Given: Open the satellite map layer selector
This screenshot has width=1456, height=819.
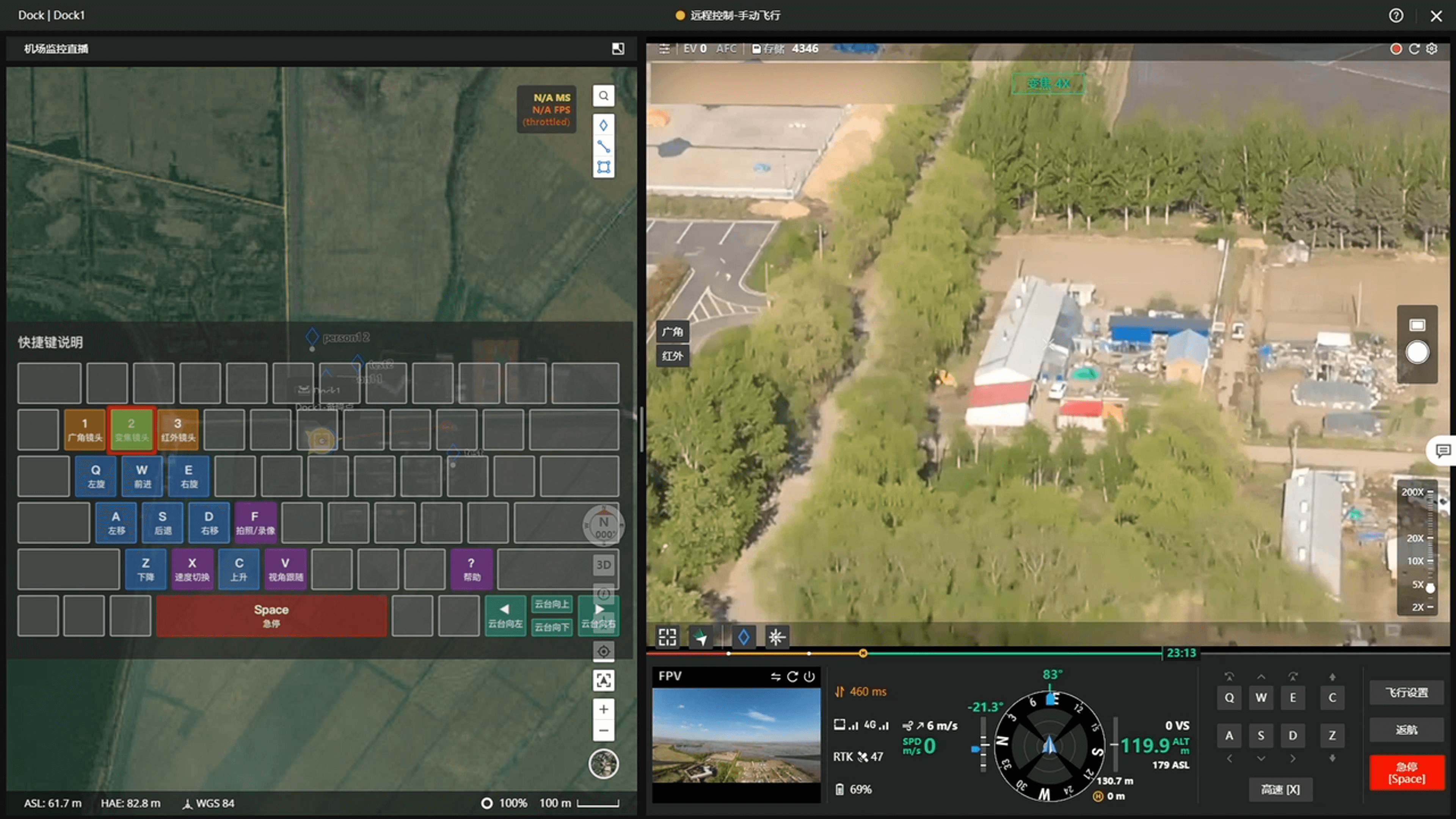Looking at the screenshot, I should tap(603, 764).
